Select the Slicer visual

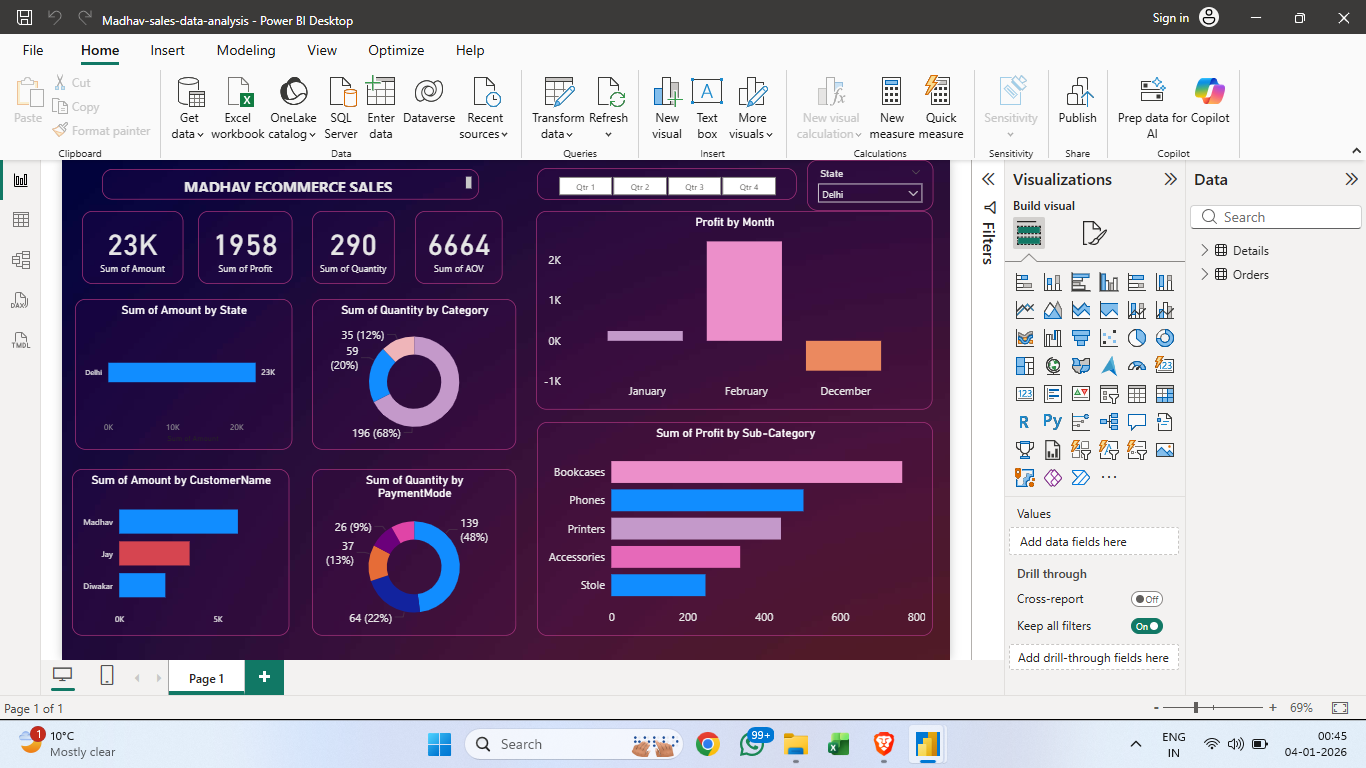[x=1108, y=394]
